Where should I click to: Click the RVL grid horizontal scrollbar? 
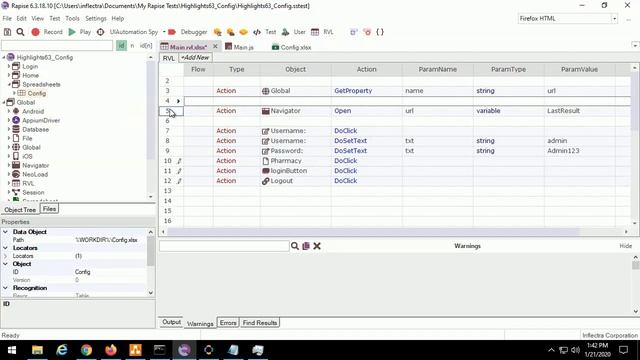pyautogui.click(x=373, y=231)
